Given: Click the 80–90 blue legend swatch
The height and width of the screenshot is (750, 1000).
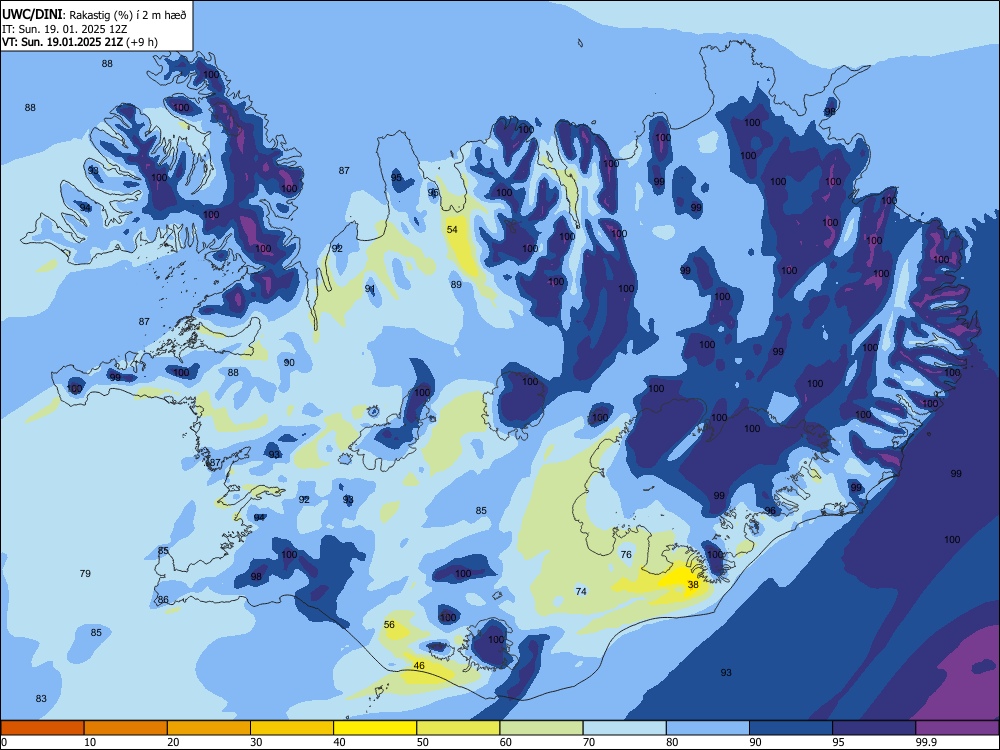Looking at the screenshot, I should [708, 728].
